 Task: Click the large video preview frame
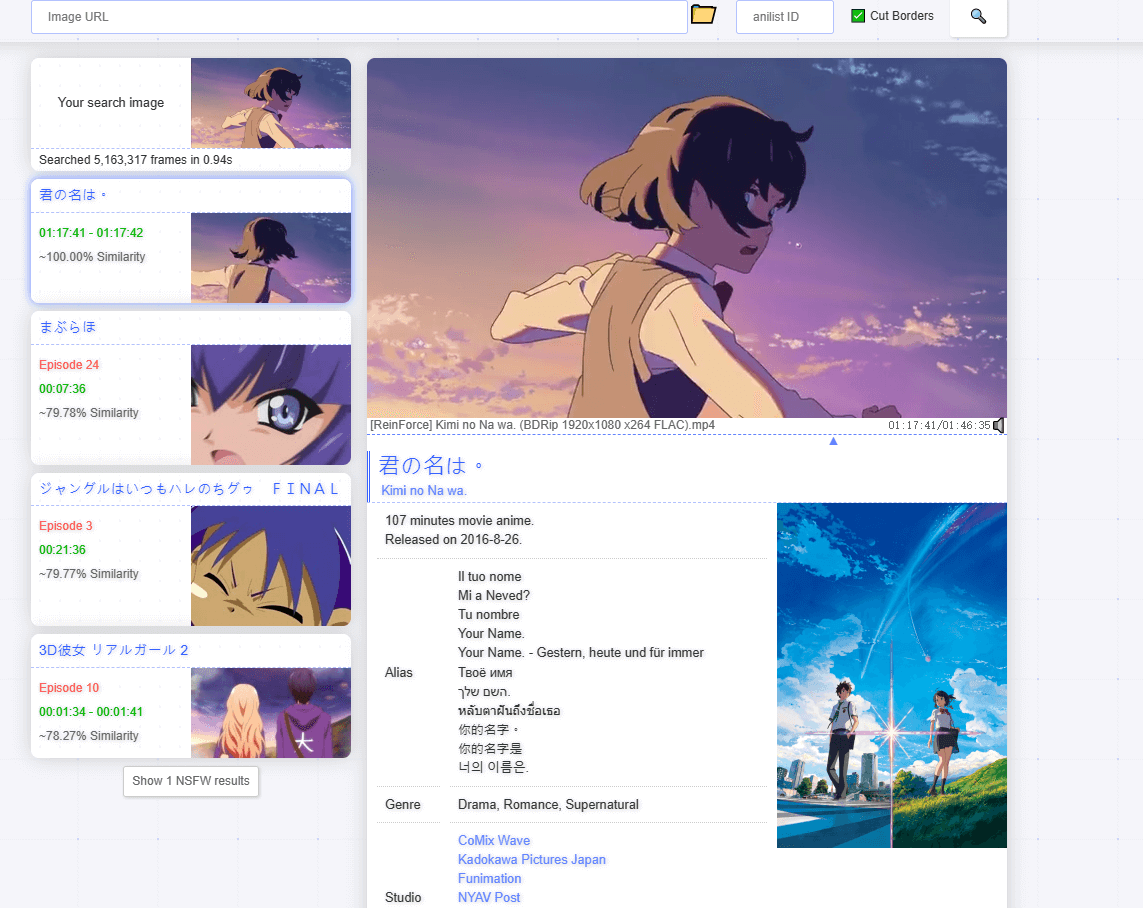tap(687, 238)
